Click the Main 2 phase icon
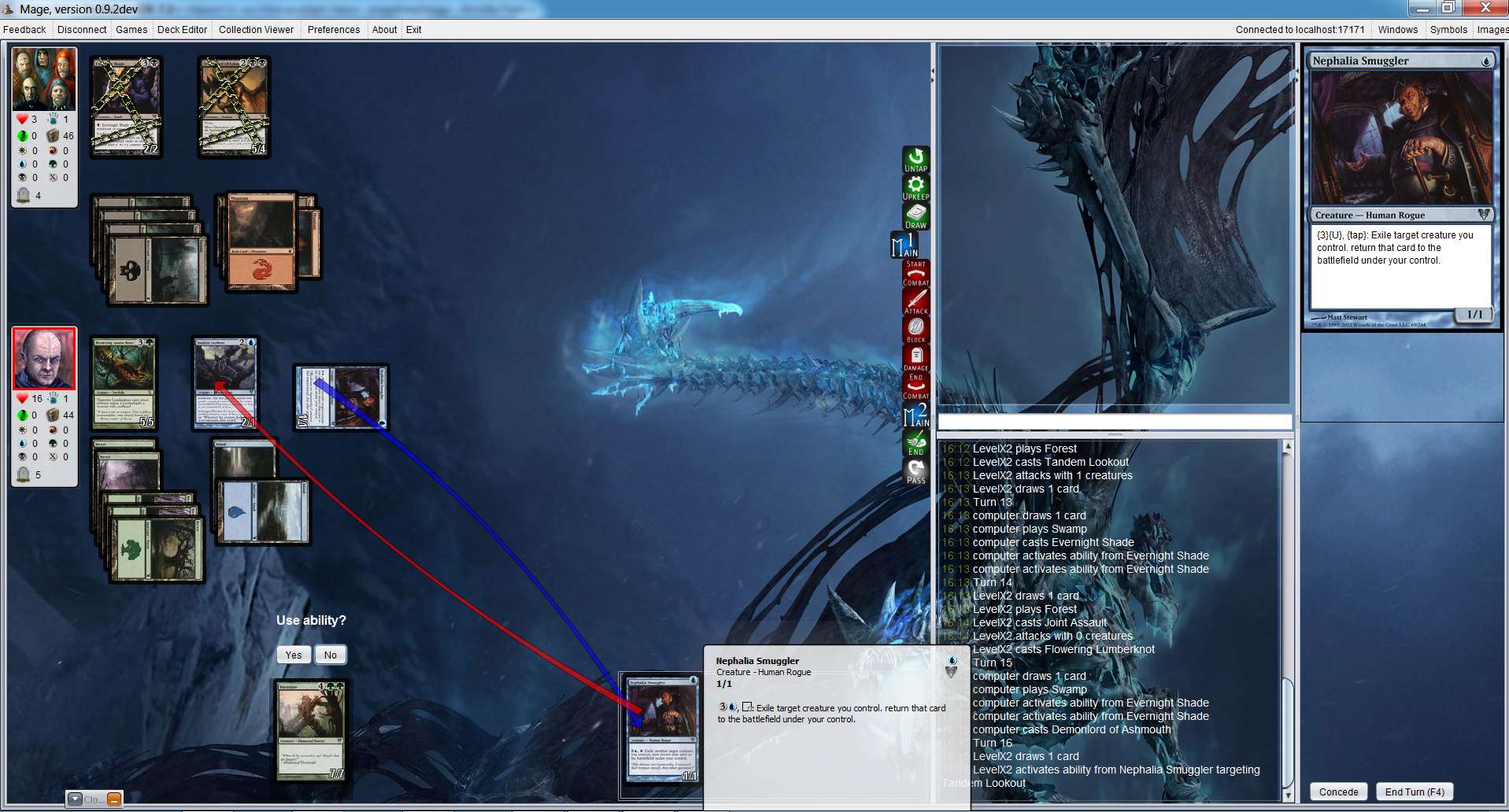1509x812 pixels. coord(915,415)
